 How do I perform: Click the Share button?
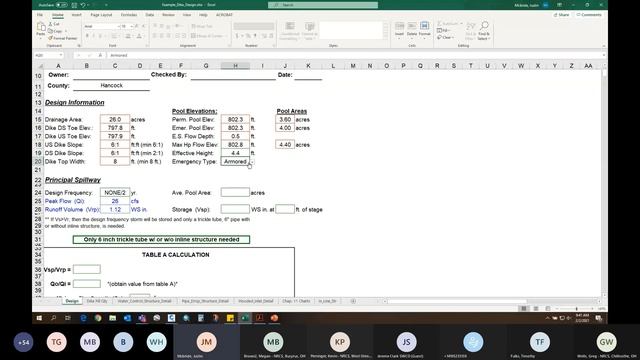click(561, 15)
